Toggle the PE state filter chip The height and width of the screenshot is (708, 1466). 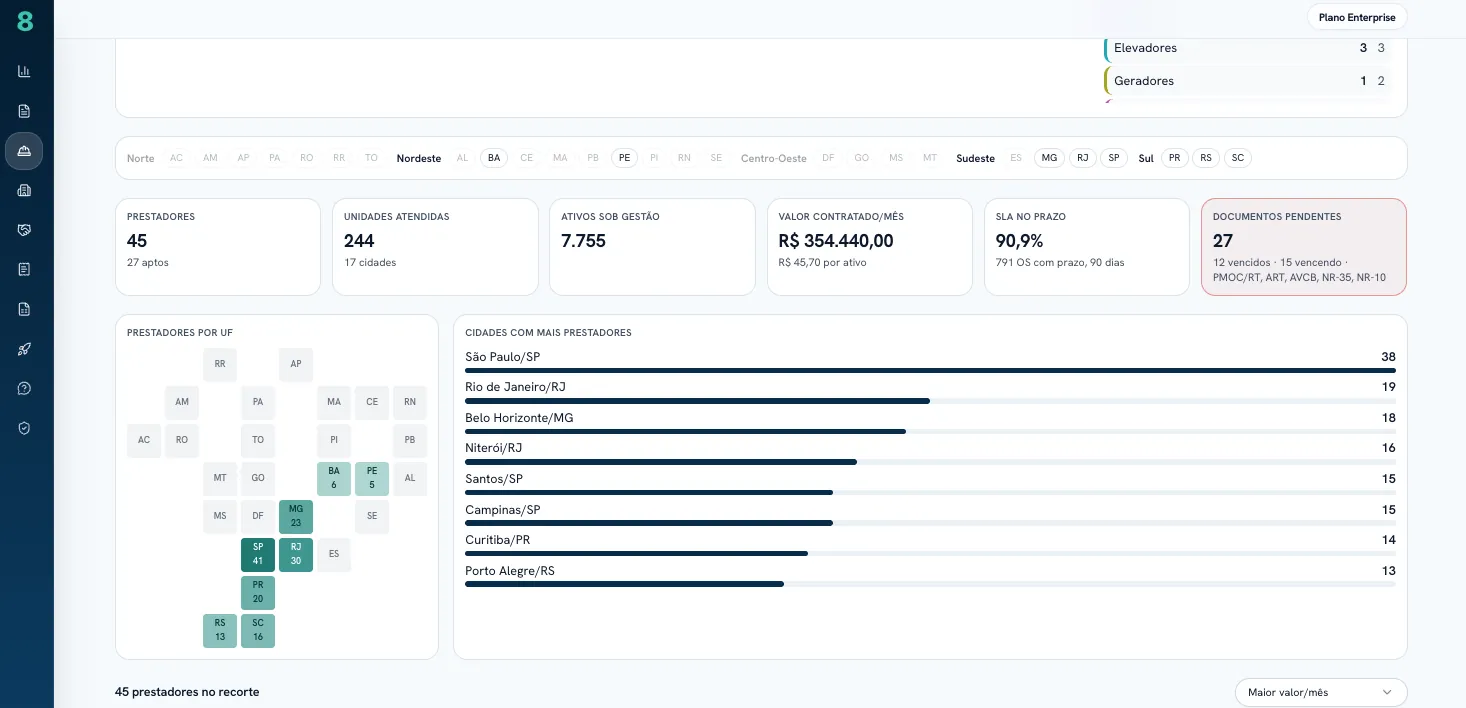(625, 158)
